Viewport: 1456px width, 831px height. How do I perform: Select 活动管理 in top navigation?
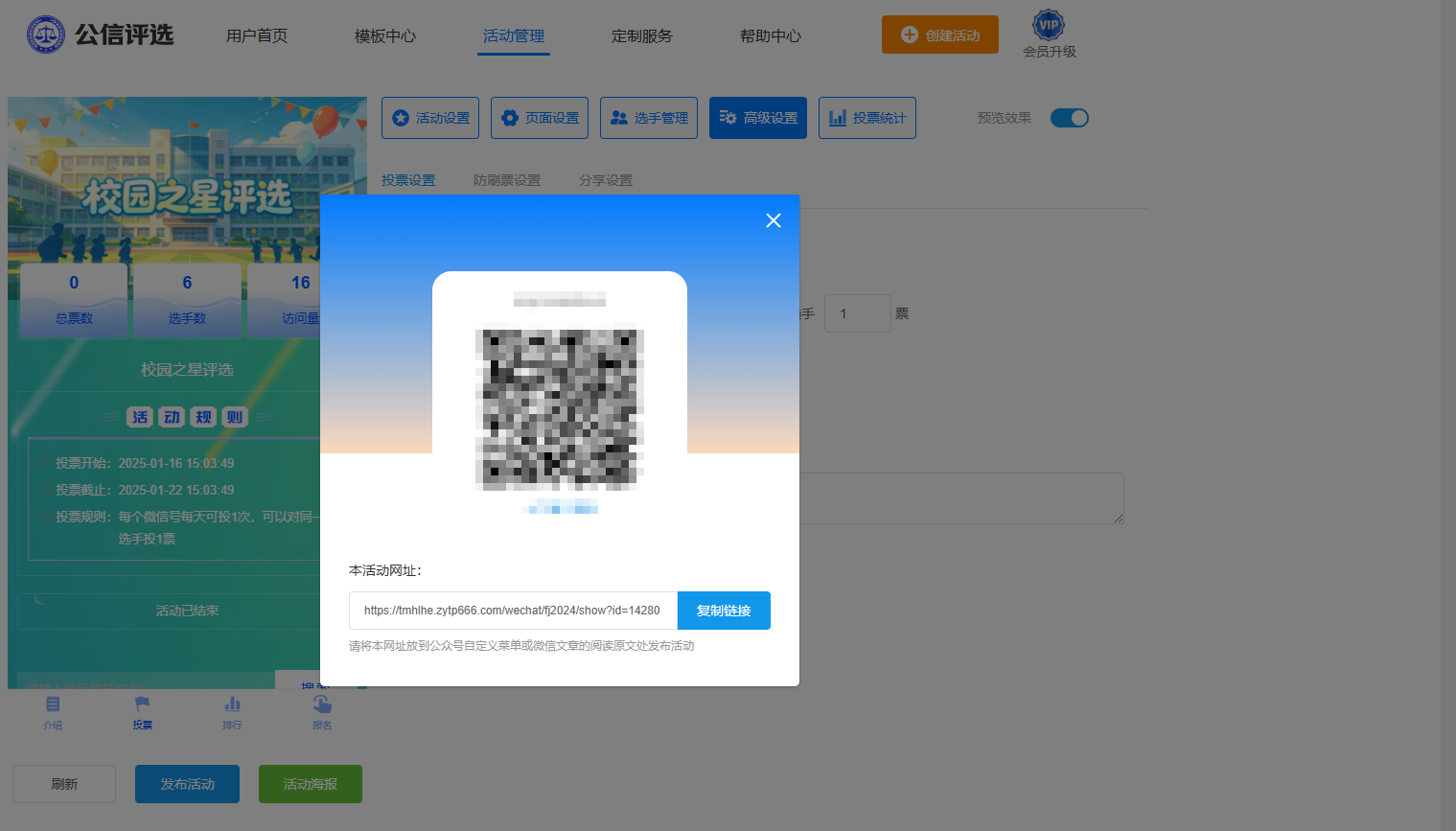(514, 35)
